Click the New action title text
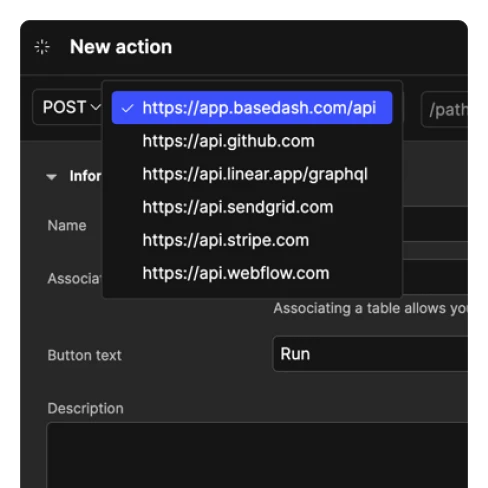Screen dimensions: 488x488 121,47
